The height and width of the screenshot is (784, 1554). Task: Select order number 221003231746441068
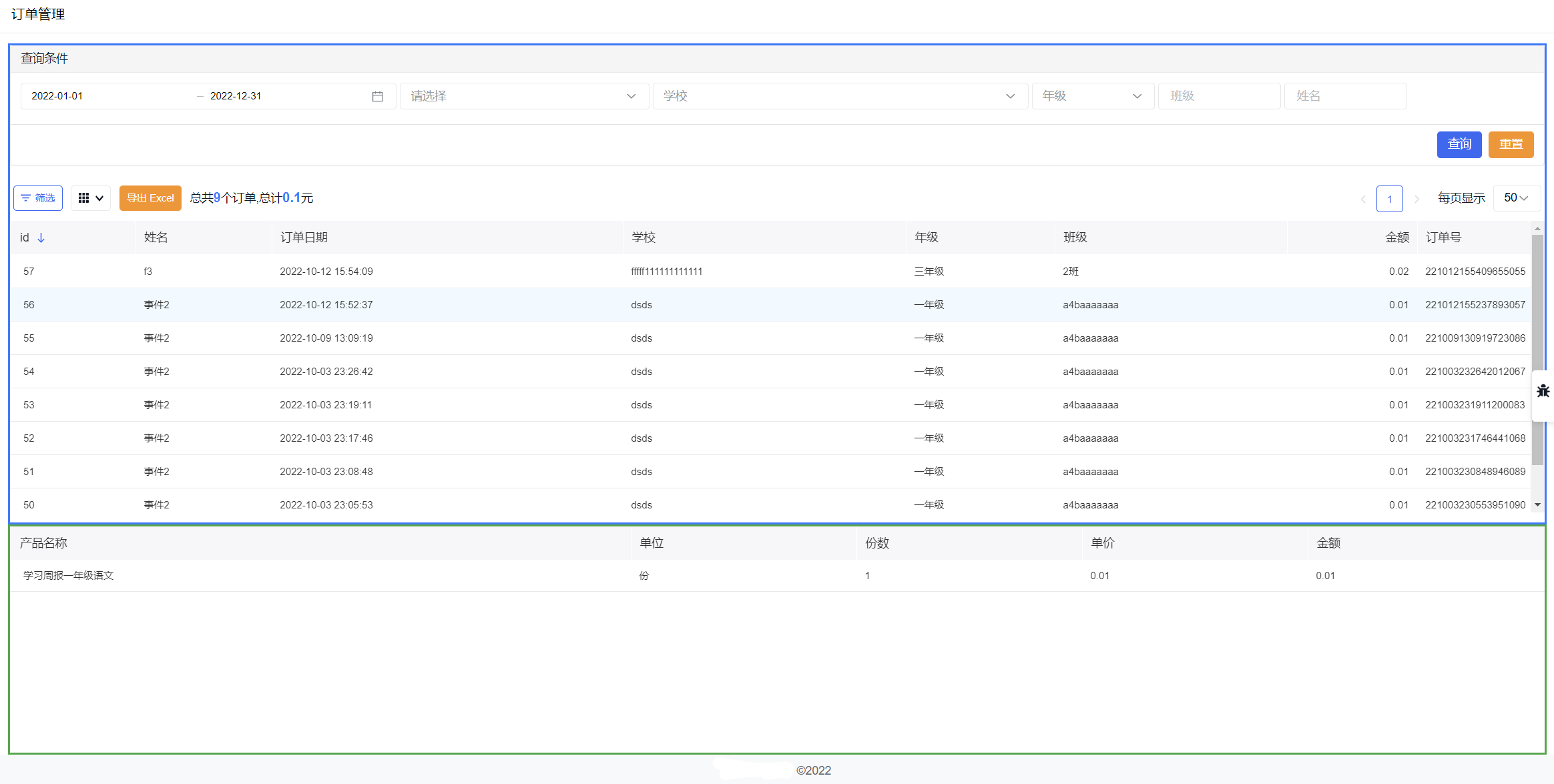(x=770, y=438)
